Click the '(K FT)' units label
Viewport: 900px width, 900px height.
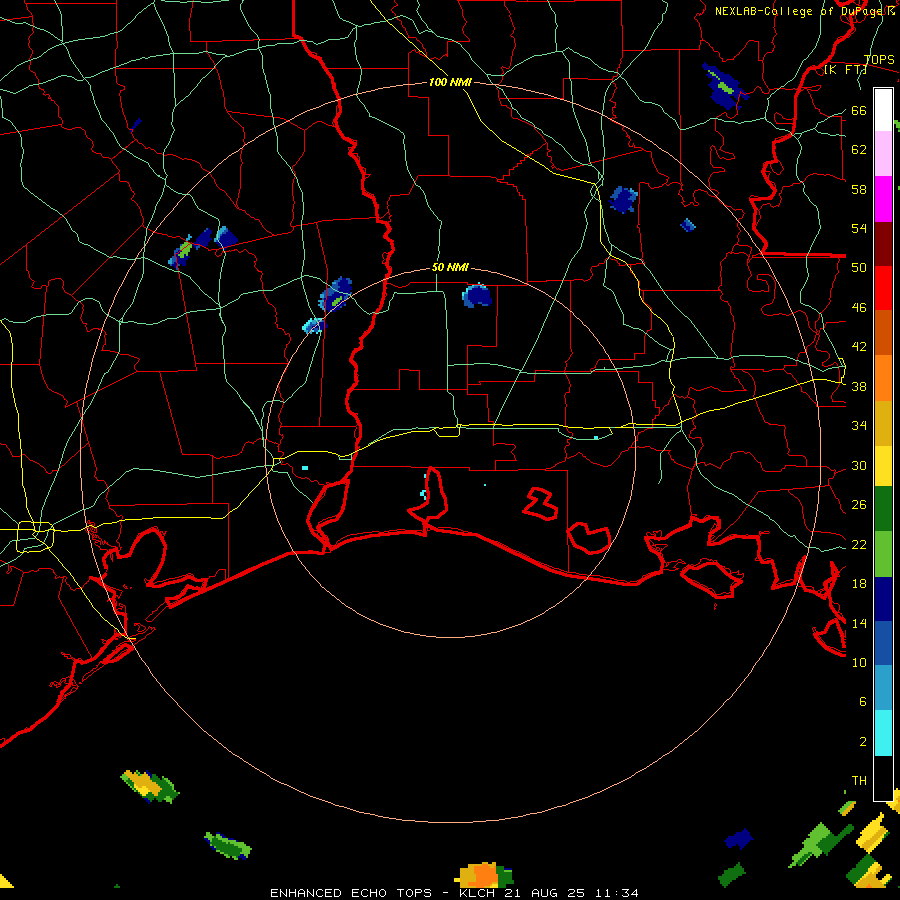[x=845, y=70]
